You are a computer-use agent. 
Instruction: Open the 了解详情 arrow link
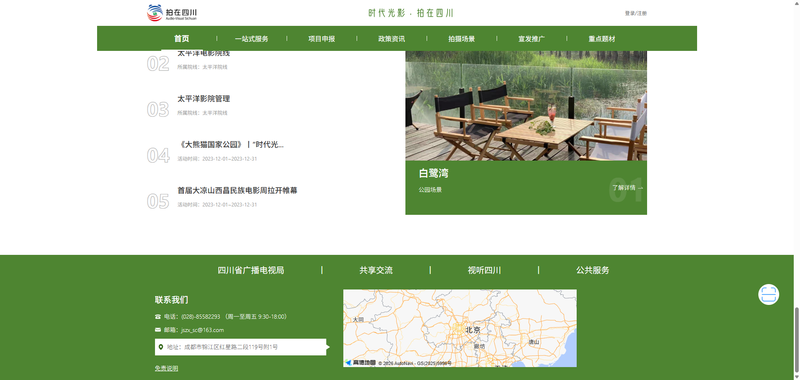click(628, 188)
